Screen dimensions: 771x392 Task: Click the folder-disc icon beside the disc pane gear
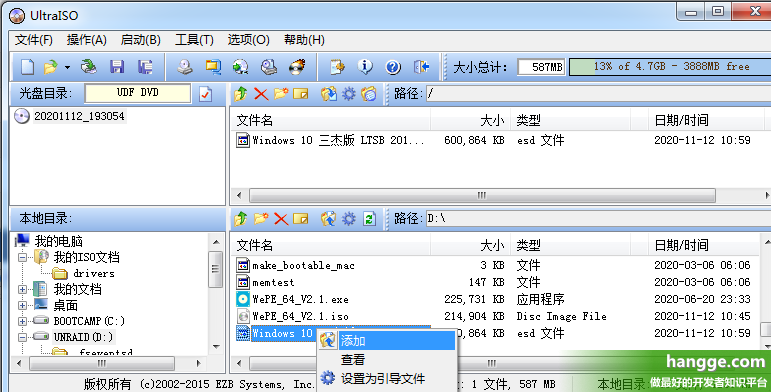369,93
